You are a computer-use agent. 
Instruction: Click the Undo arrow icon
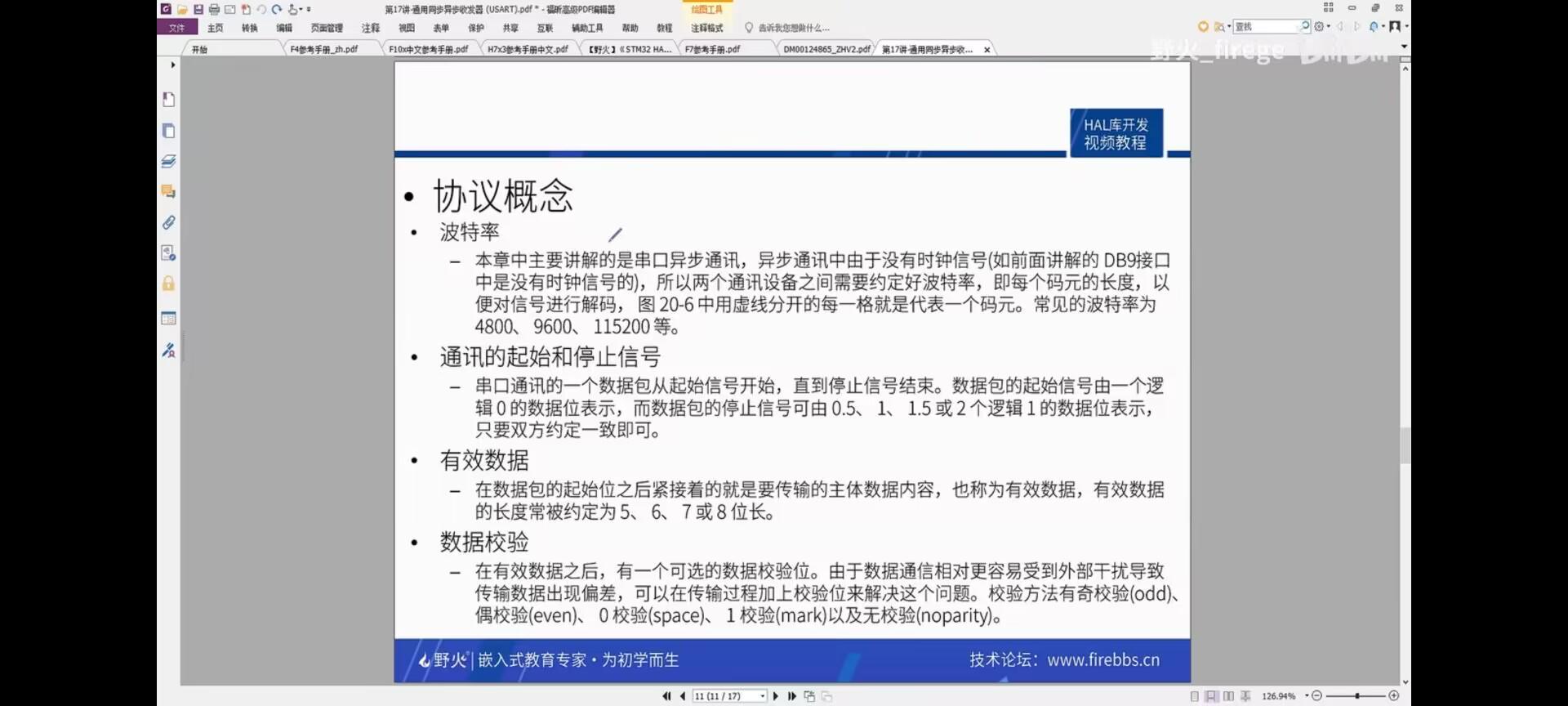[x=261, y=9]
